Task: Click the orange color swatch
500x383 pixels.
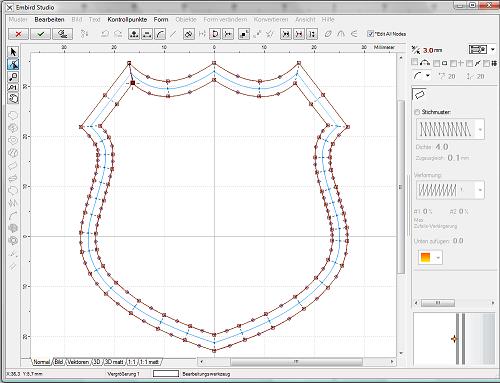Action: pos(426,258)
